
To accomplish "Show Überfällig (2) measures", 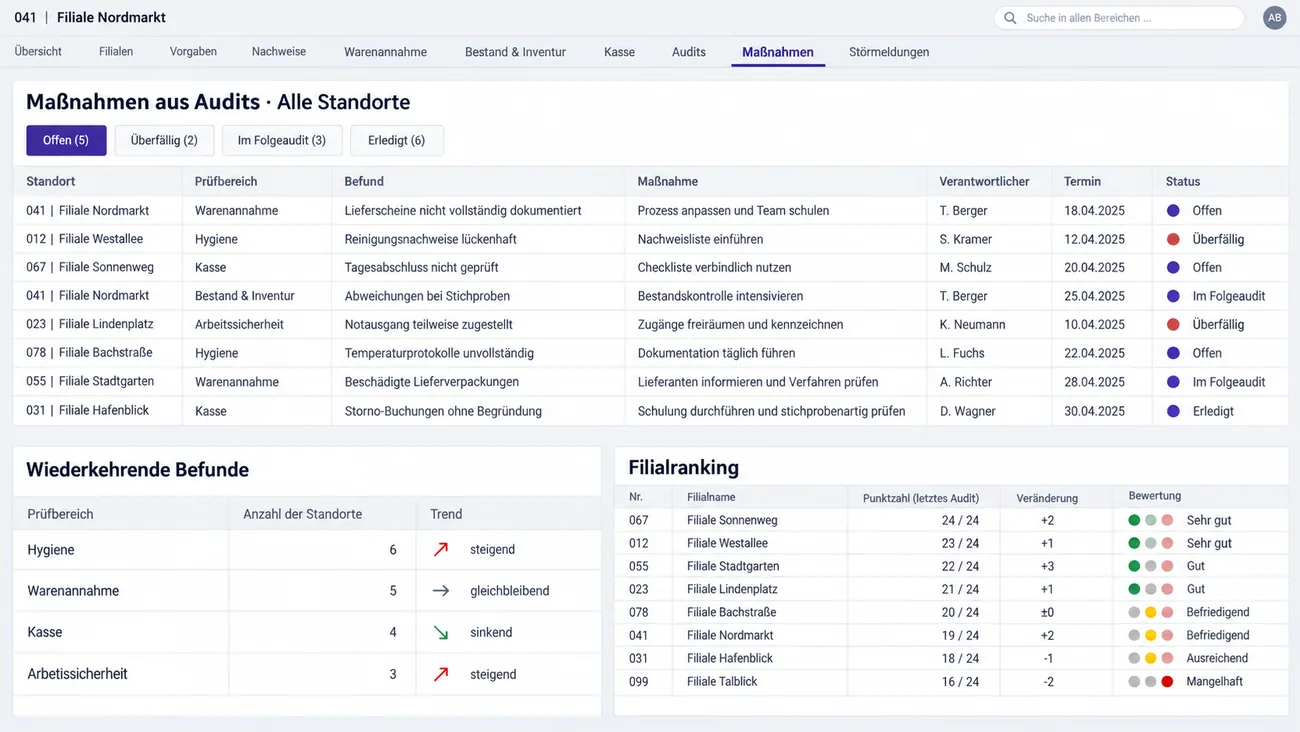I will click(164, 140).
